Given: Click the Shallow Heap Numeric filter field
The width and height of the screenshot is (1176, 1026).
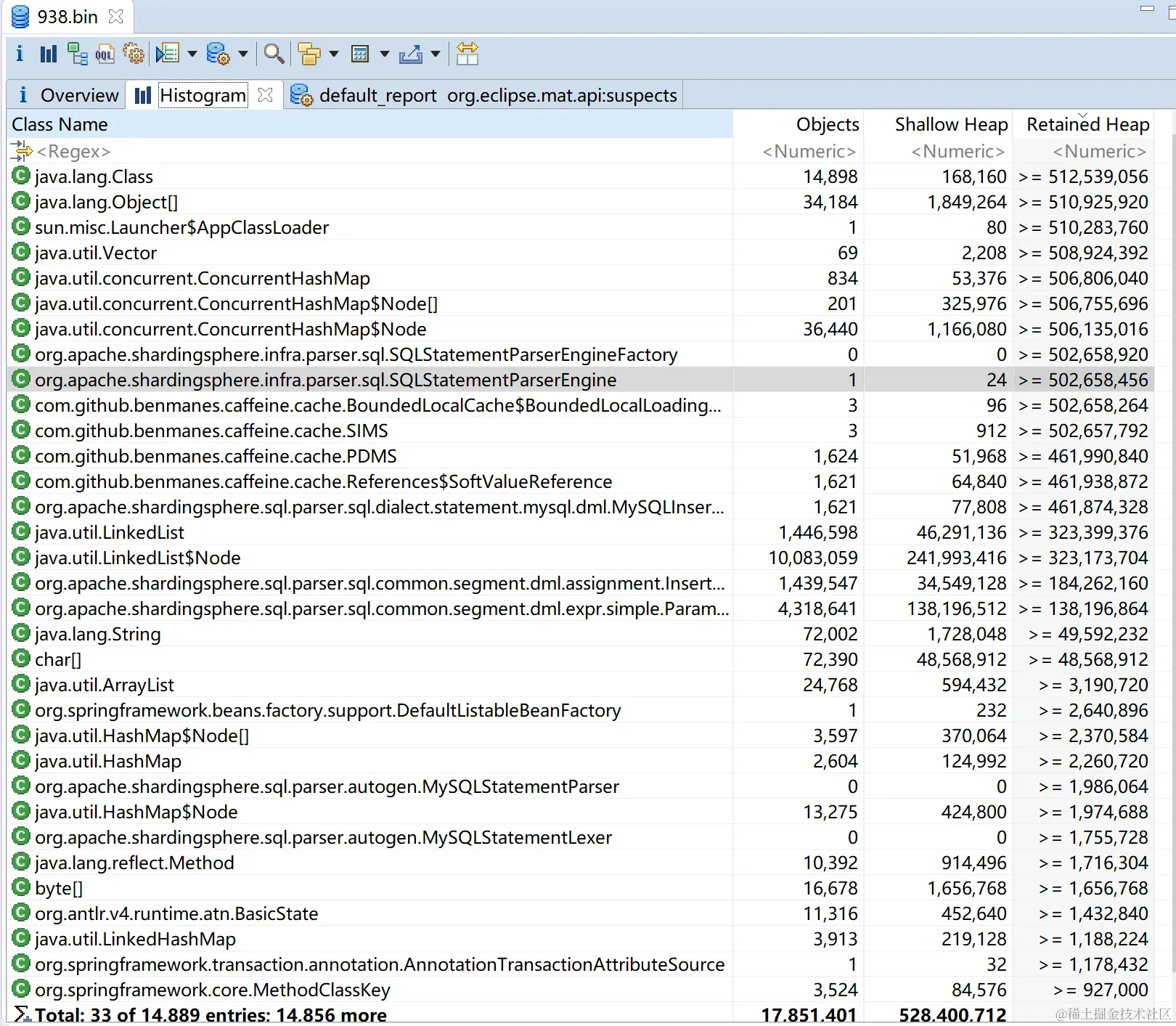Looking at the screenshot, I should [938, 151].
